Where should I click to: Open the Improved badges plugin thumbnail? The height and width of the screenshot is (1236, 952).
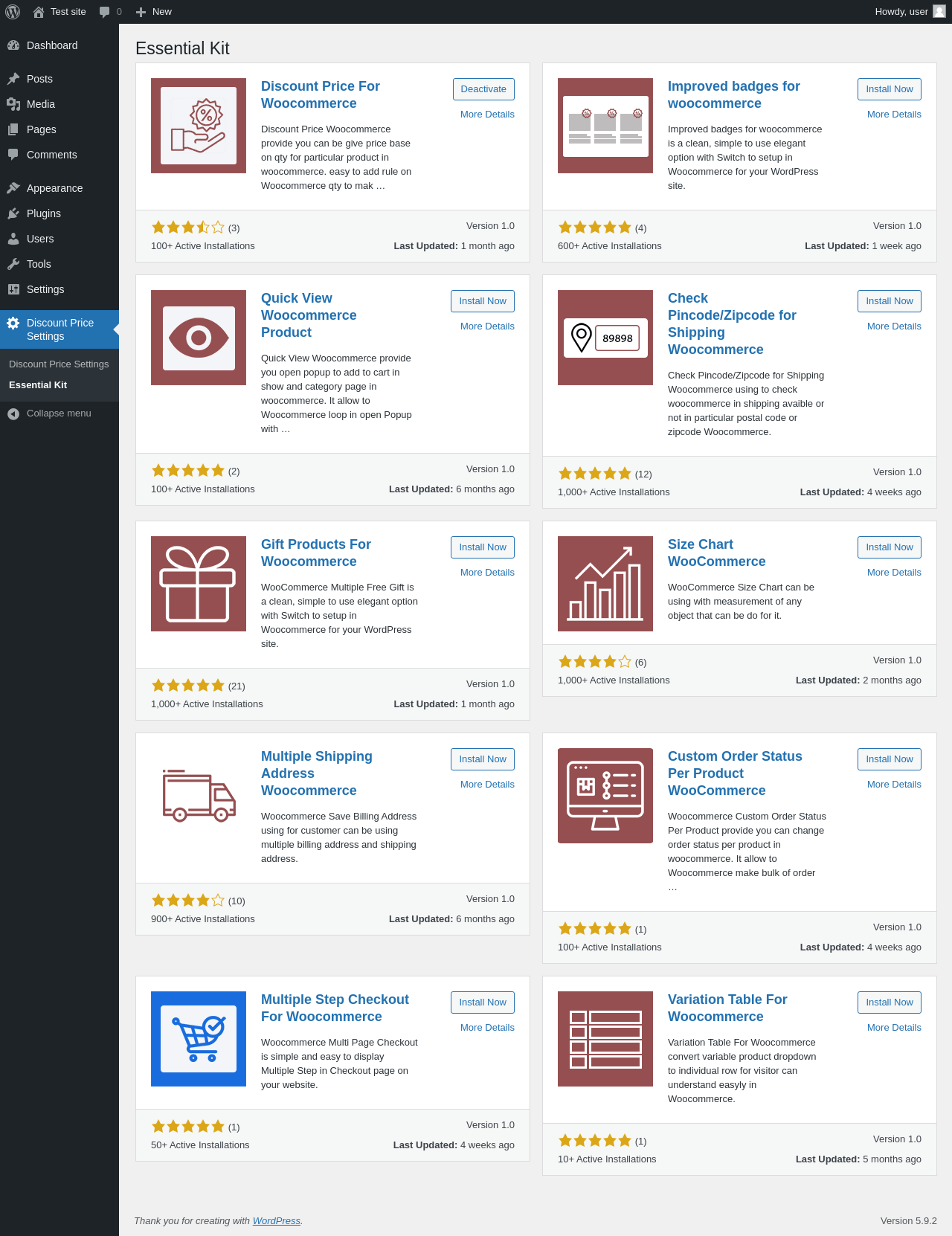point(605,126)
